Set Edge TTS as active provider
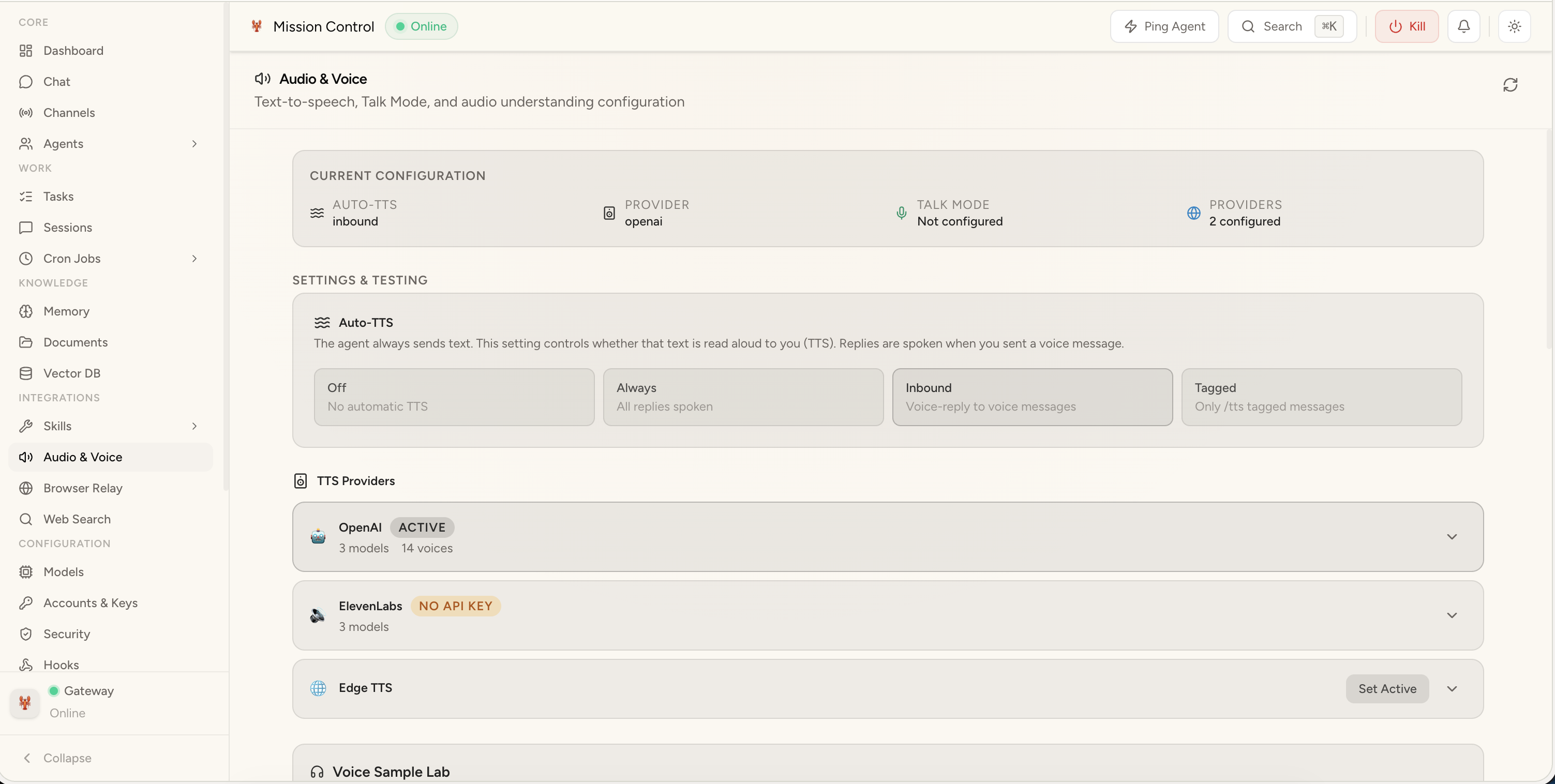The width and height of the screenshot is (1555, 784). [1386, 689]
